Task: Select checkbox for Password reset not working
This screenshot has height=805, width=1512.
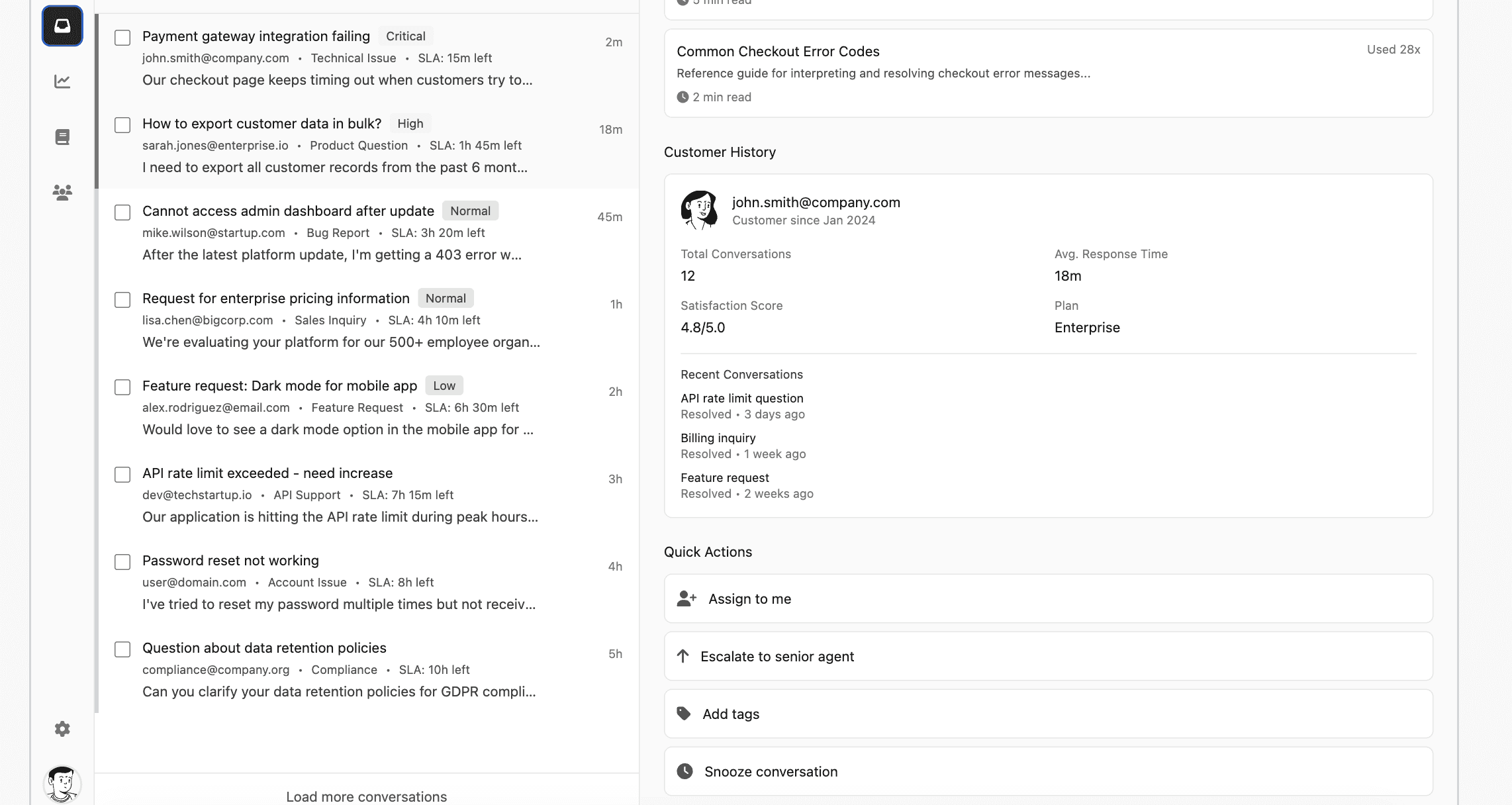Action: point(122,562)
